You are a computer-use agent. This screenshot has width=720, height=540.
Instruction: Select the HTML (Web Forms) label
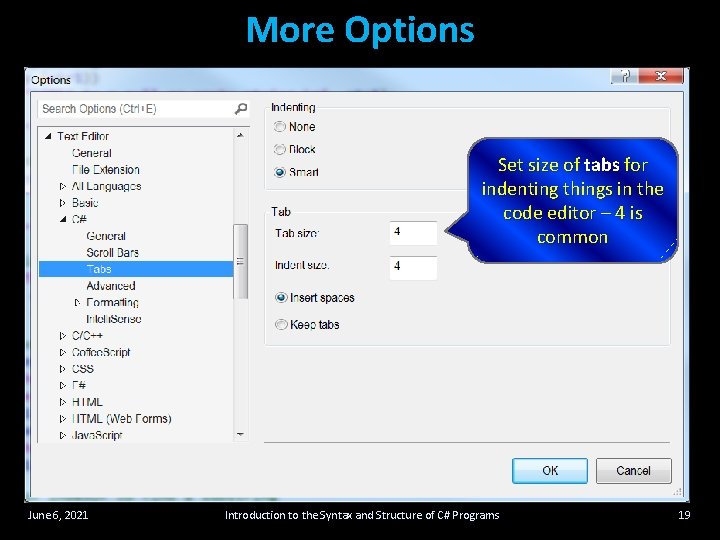point(122,418)
